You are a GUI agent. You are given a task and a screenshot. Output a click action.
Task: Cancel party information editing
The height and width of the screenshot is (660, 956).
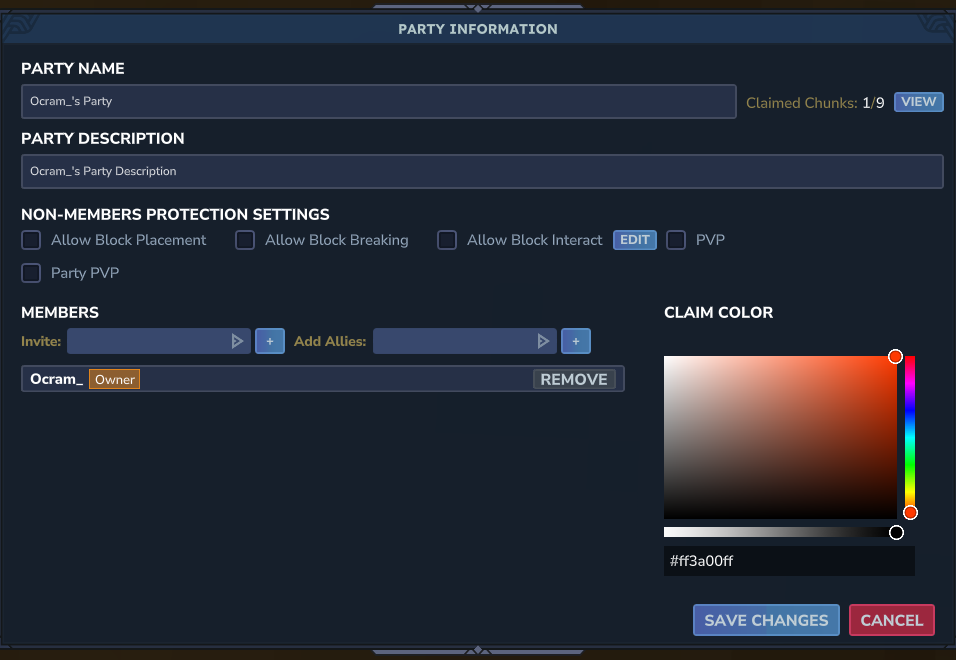(891, 620)
